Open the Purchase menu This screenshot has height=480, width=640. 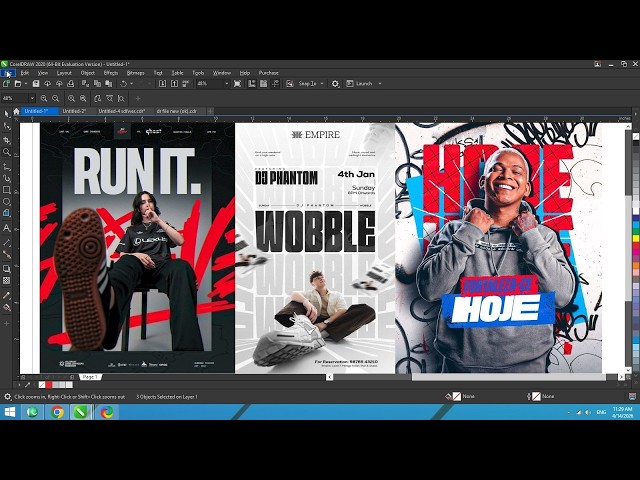[269, 73]
